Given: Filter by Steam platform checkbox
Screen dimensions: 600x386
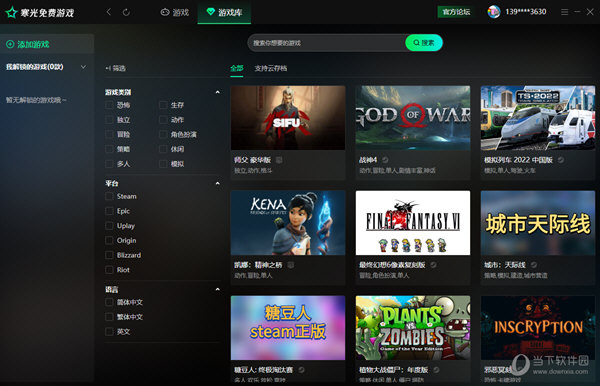Looking at the screenshot, I should tap(109, 196).
